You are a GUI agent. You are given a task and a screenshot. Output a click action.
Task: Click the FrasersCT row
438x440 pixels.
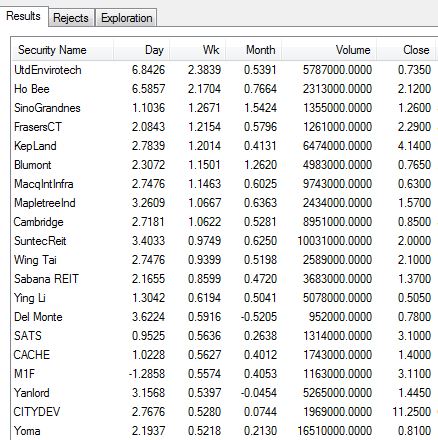click(x=224, y=127)
